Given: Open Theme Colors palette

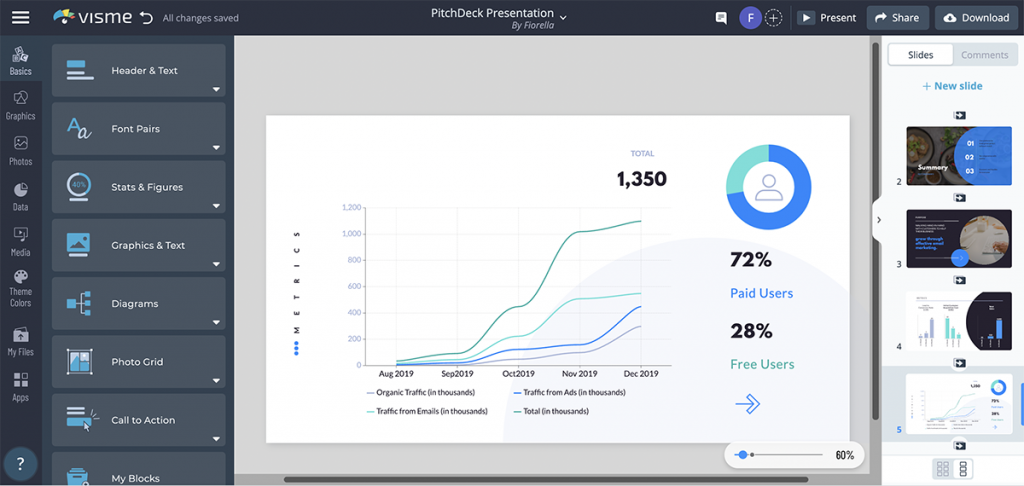Looking at the screenshot, I should click(20, 288).
